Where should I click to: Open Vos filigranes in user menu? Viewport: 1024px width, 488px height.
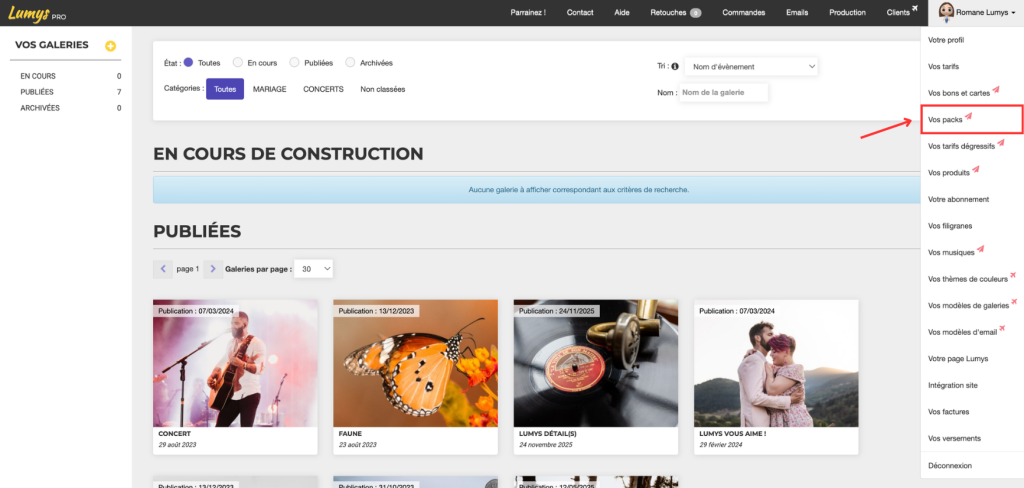pyautogui.click(x=950, y=226)
